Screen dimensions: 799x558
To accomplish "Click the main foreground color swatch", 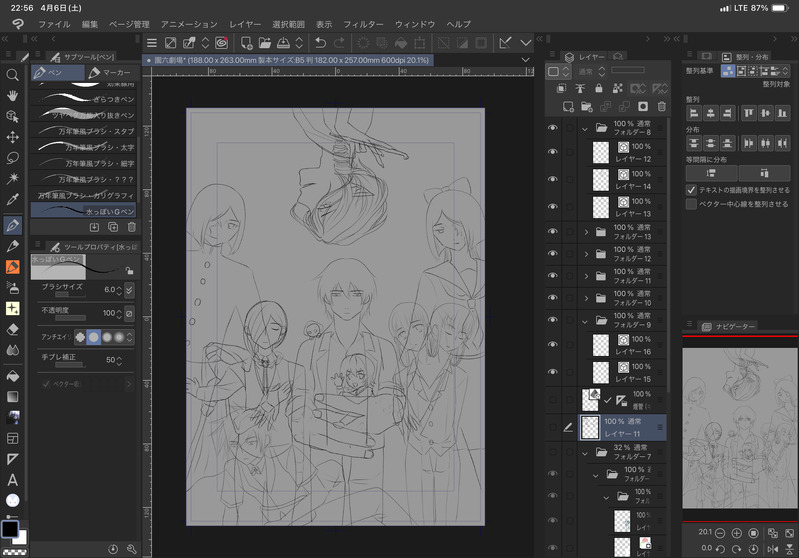I will tap(10, 527).
